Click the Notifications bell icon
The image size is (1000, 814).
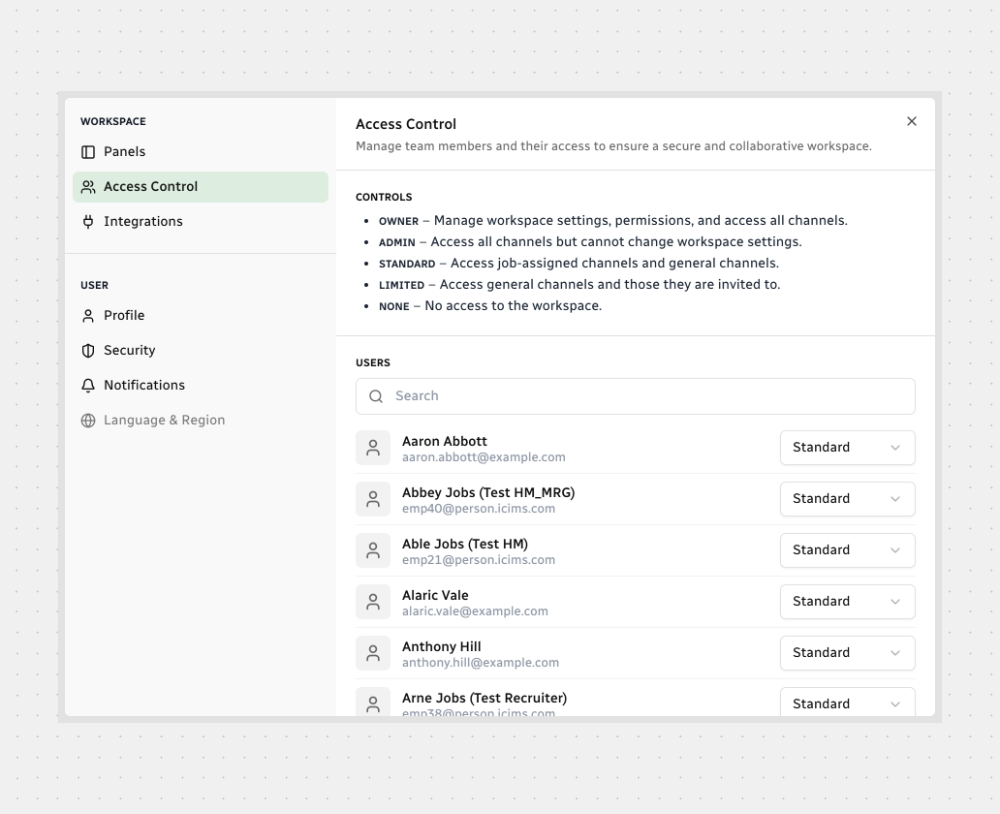tap(88, 386)
